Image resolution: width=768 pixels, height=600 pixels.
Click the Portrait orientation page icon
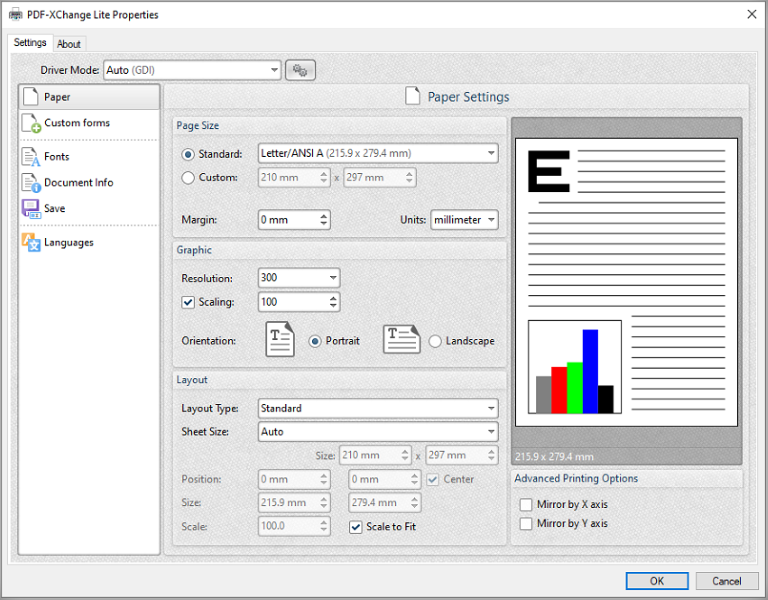[280, 339]
